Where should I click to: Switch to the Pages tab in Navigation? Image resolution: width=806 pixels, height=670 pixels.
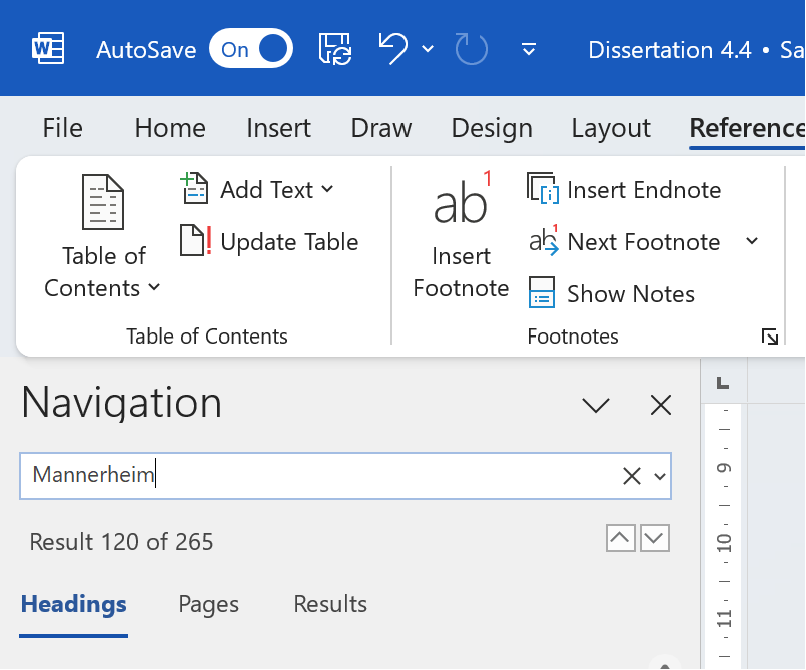(208, 605)
